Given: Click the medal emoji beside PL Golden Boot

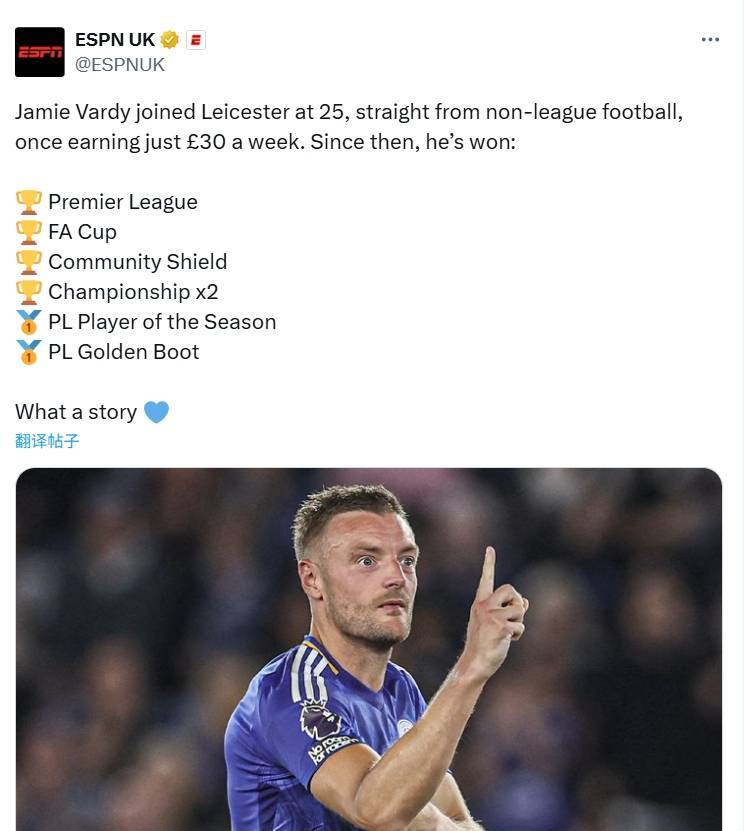Looking at the screenshot, I should click(25, 351).
